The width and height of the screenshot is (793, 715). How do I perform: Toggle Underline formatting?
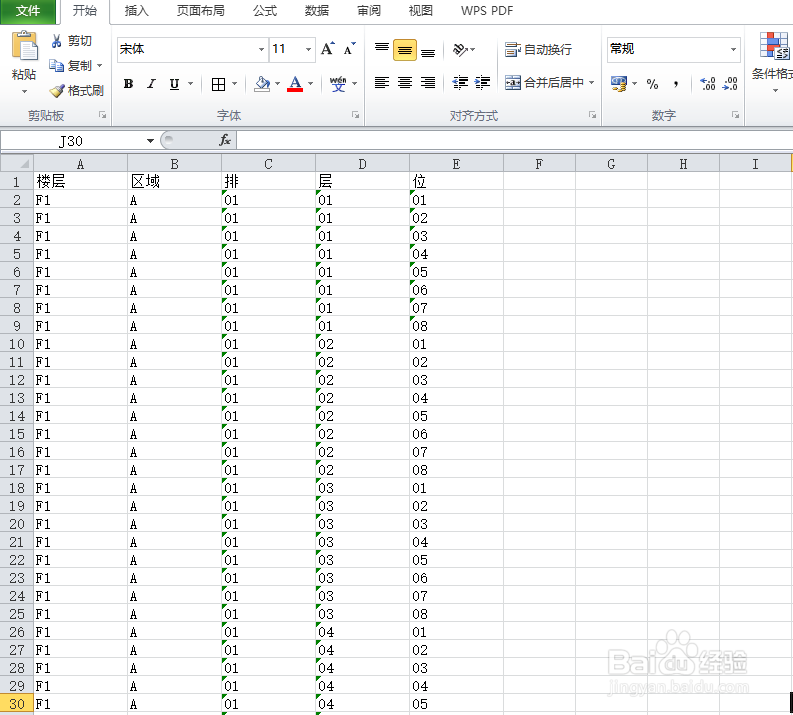coord(174,84)
